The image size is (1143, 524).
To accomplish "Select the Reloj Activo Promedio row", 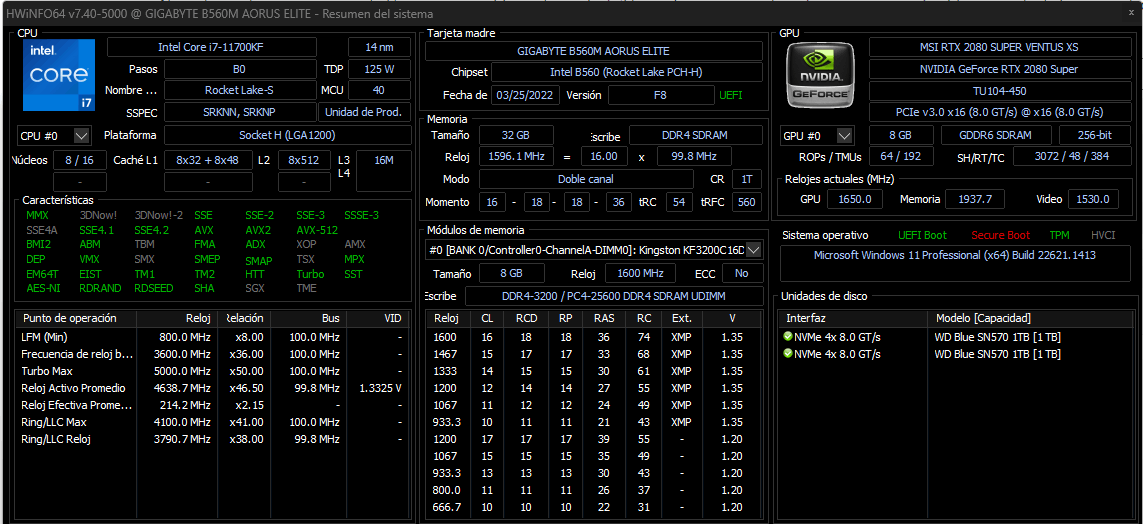I will (211, 388).
